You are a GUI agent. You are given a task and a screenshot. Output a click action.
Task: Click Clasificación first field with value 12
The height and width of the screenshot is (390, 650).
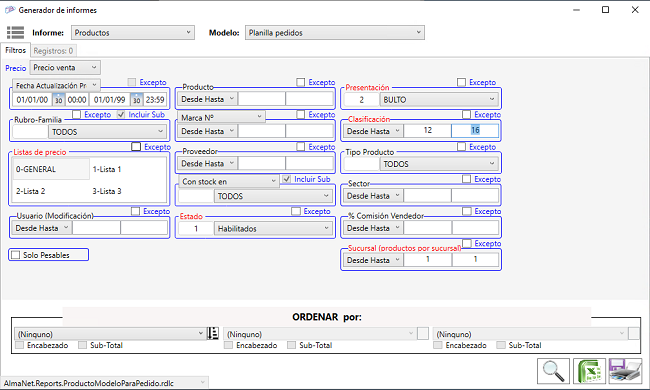(x=427, y=131)
